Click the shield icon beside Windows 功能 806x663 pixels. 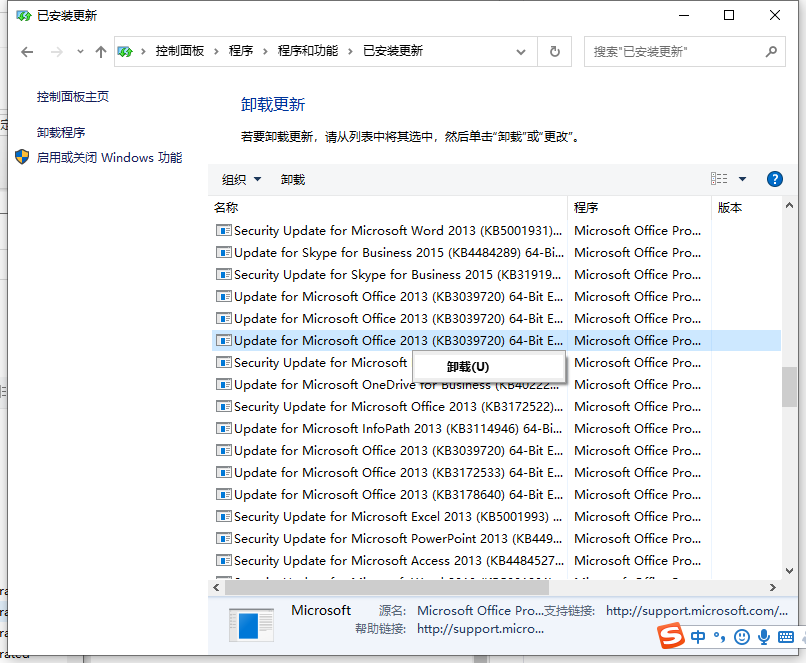pos(22,157)
